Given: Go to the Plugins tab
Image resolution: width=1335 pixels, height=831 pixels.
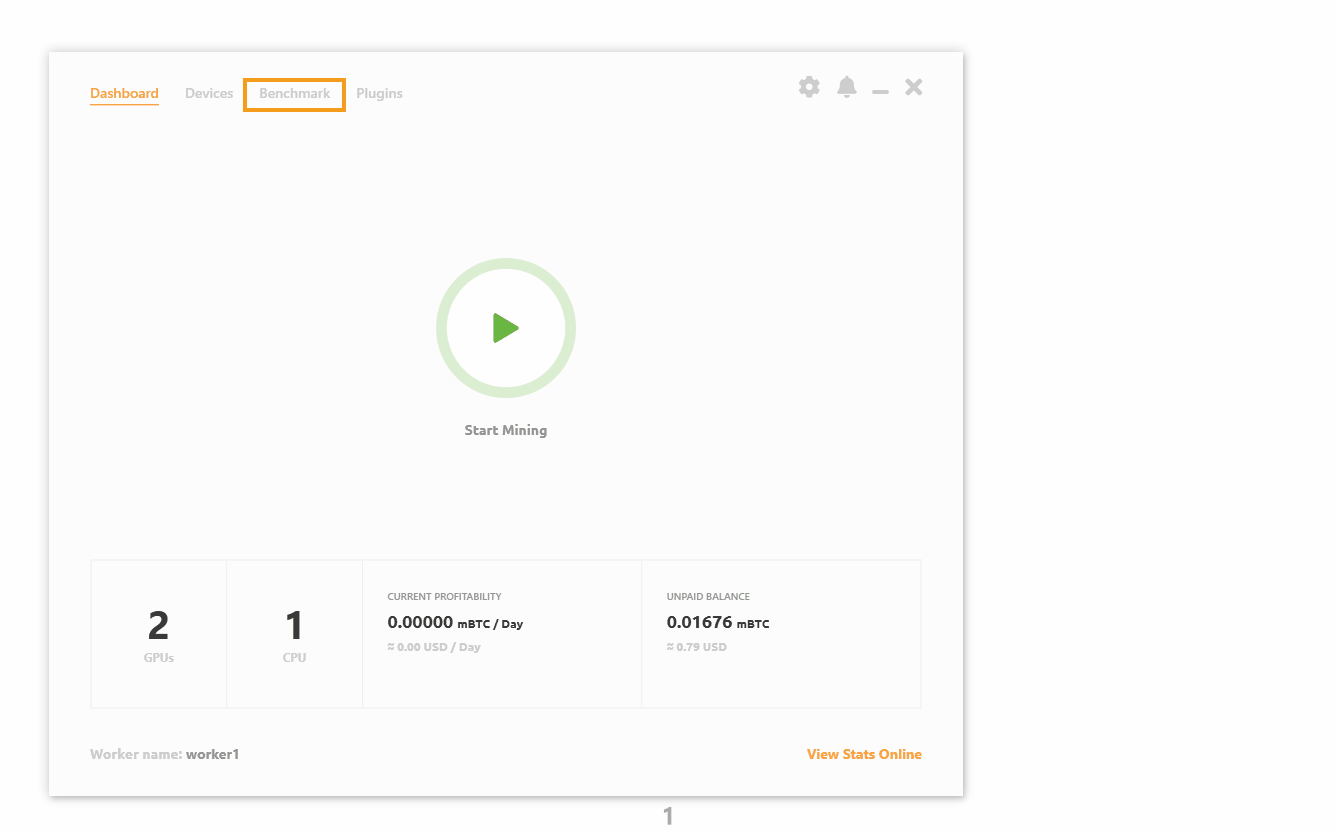Looking at the screenshot, I should tap(379, 93).
